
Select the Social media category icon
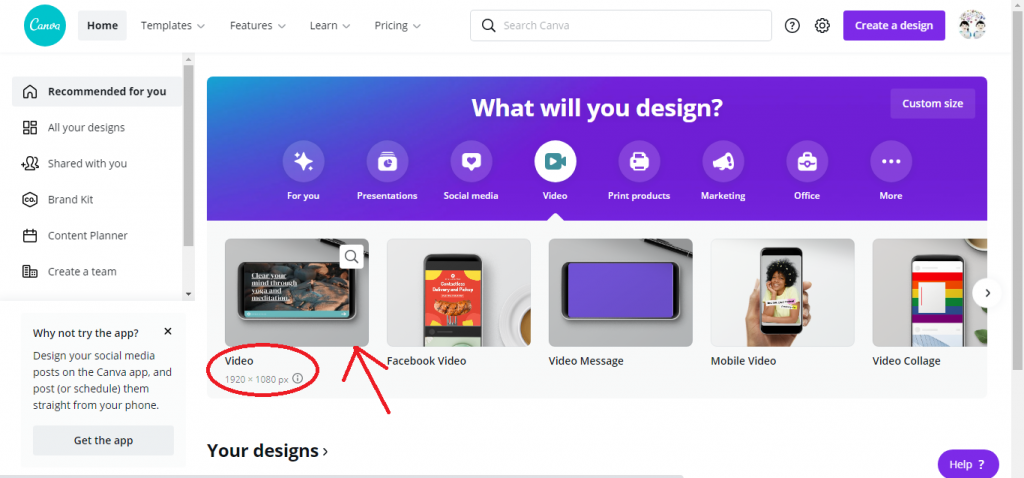(471, 161)
